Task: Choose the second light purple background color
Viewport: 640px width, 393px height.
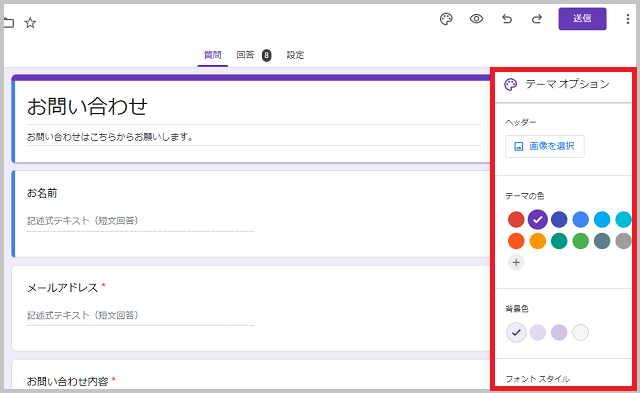Action: [x=538, y=332]
